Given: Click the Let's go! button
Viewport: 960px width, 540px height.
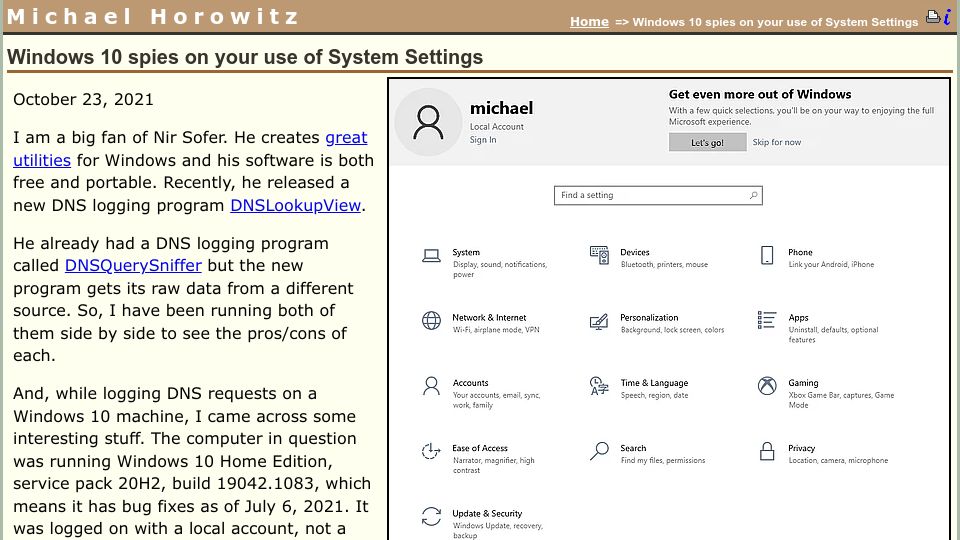Looking at the screenshot, I should pos(707,142).
